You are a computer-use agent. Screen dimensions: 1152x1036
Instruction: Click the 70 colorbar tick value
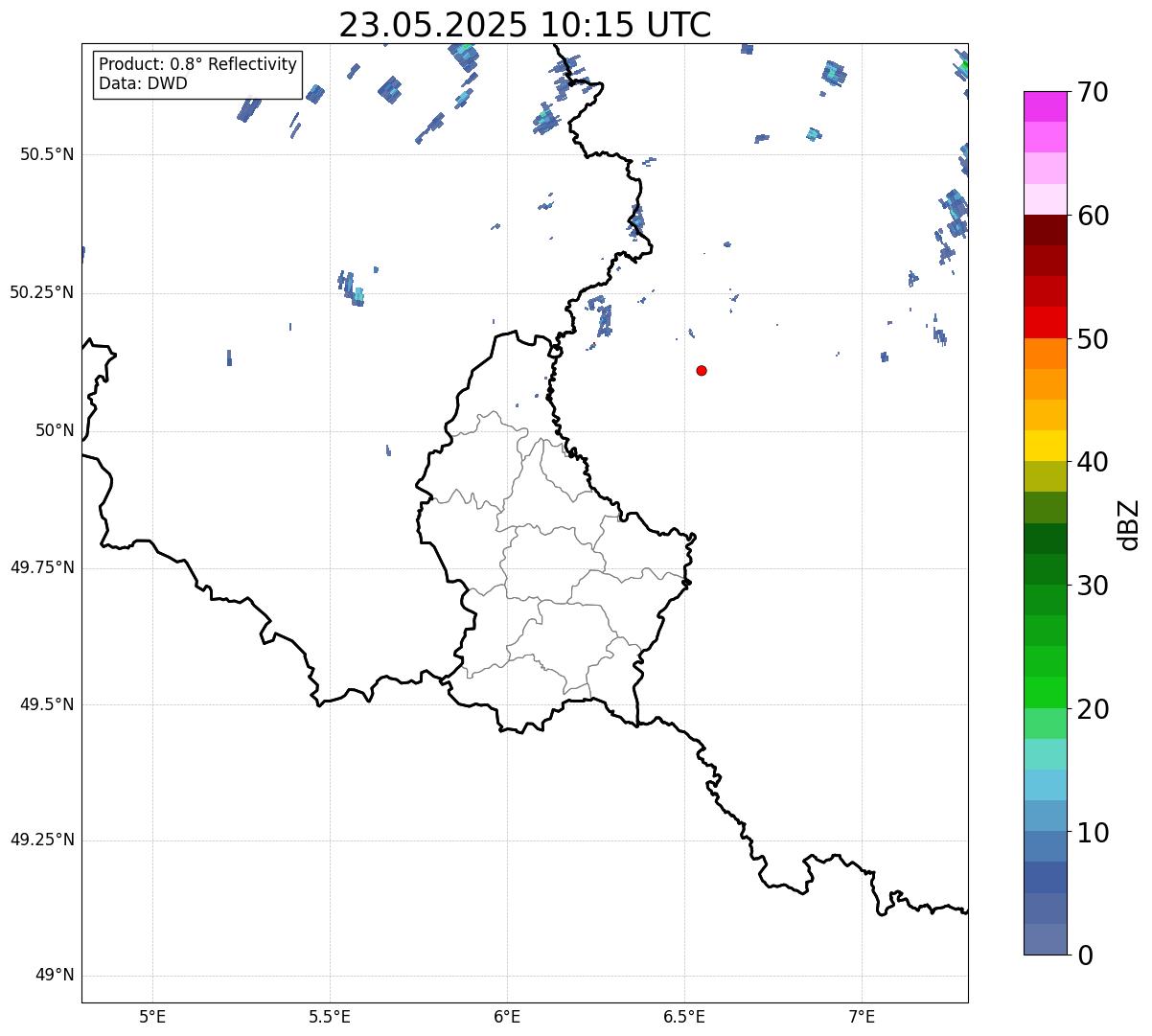click(x=1094, y=92)
